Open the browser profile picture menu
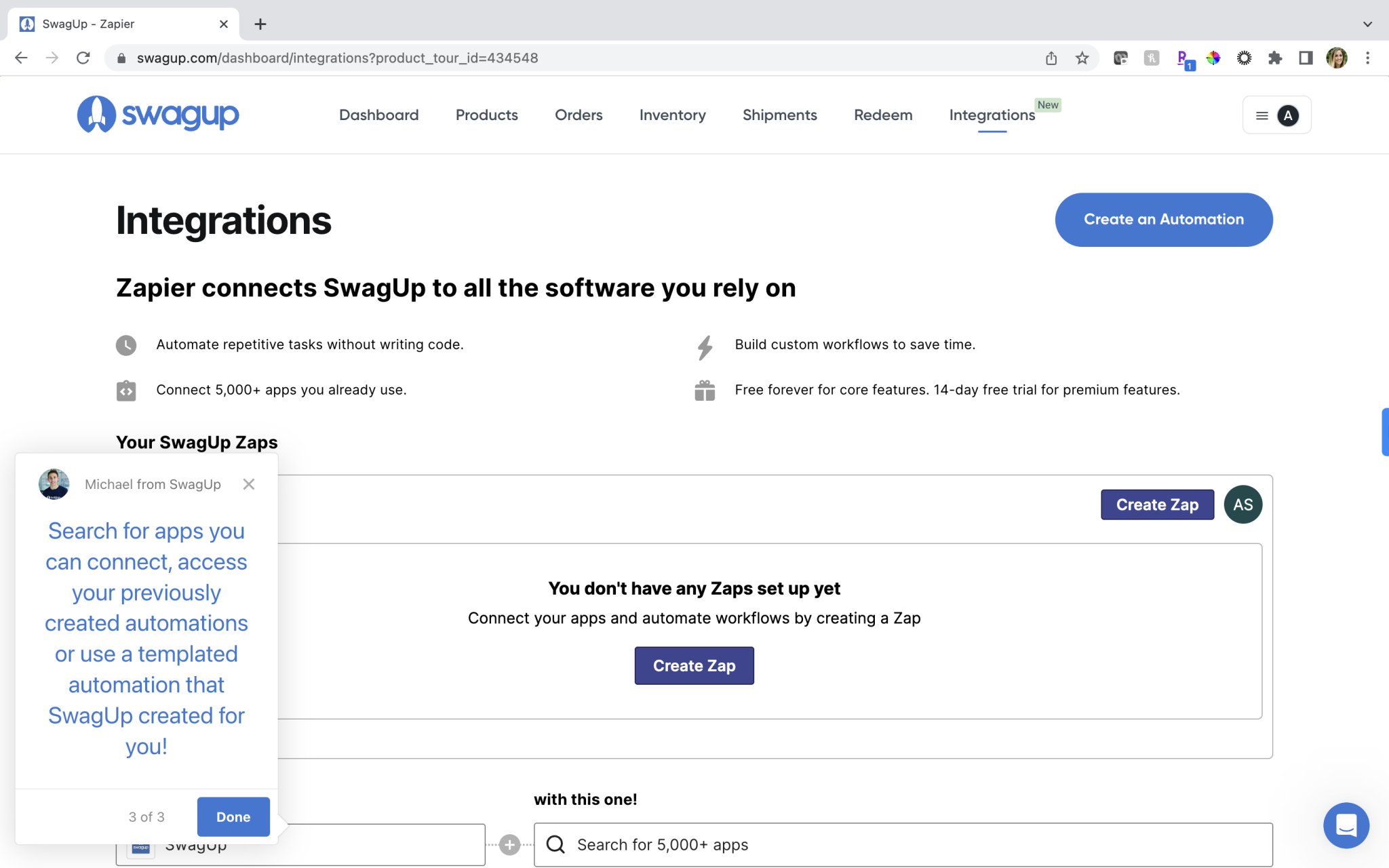This screenshot has height=868, width=1389. tap(1336, 58)
